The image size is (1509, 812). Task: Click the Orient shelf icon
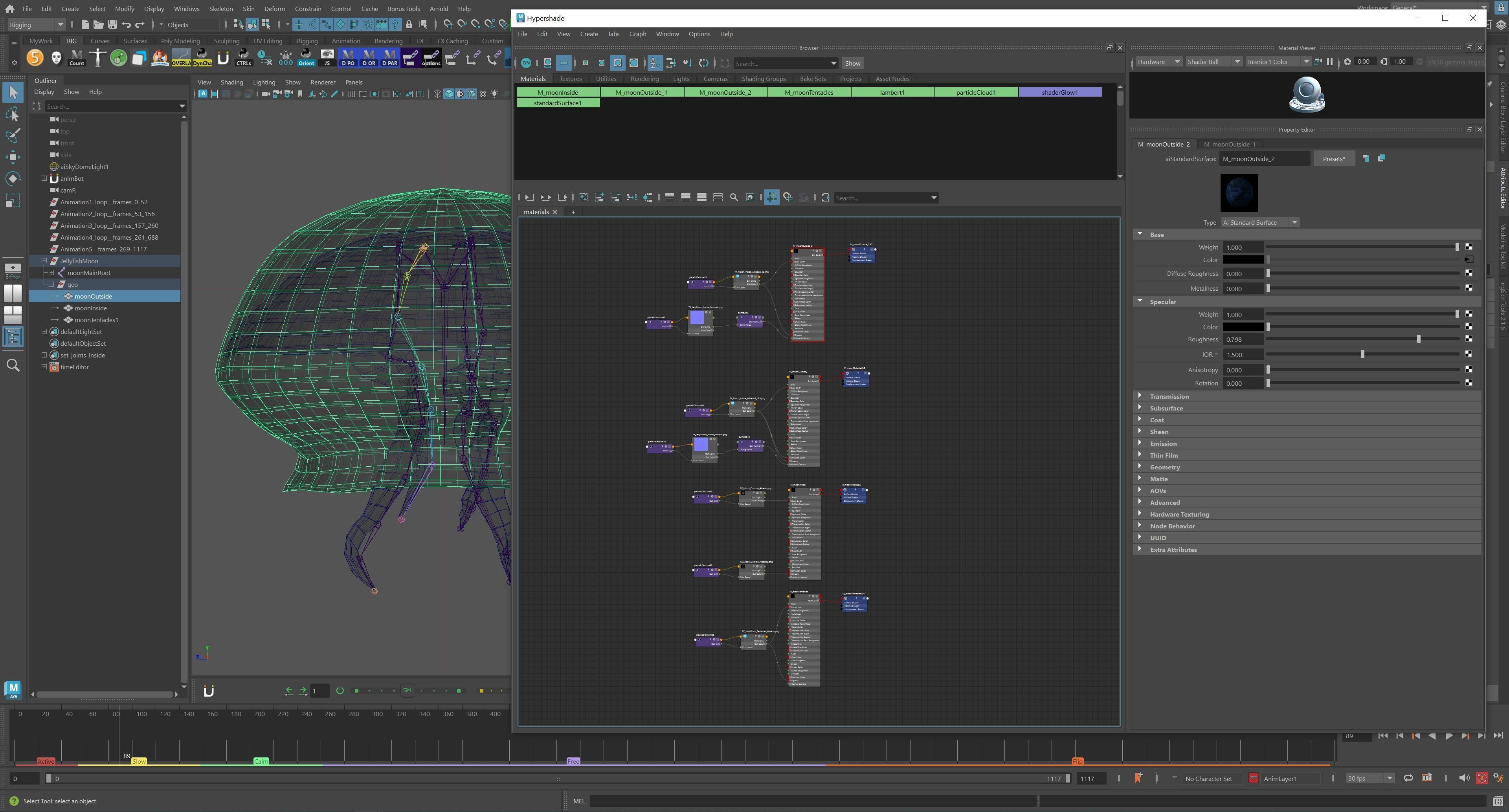pos(306,57)
